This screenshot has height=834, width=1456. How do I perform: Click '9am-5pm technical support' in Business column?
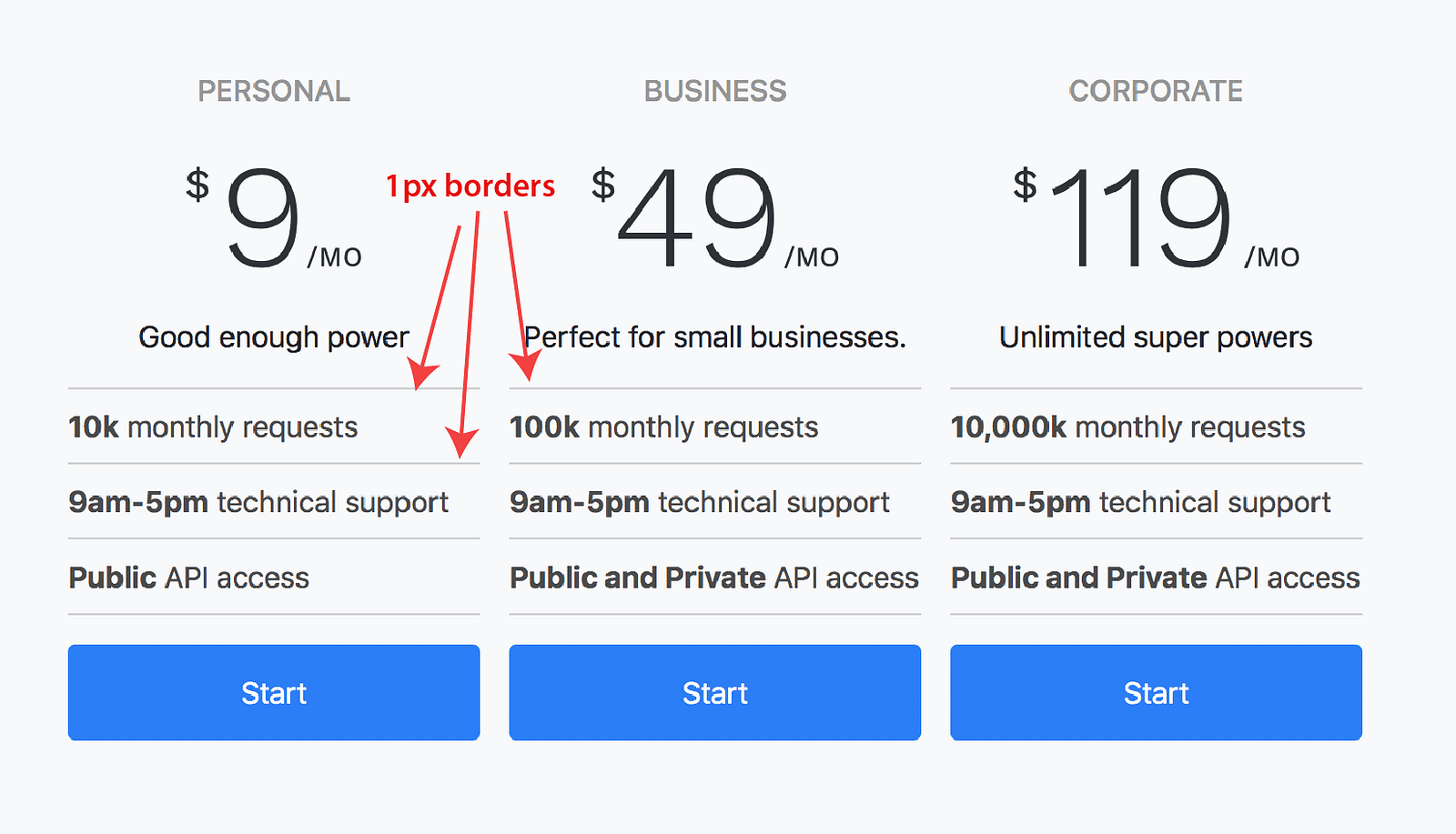point(700,502)
